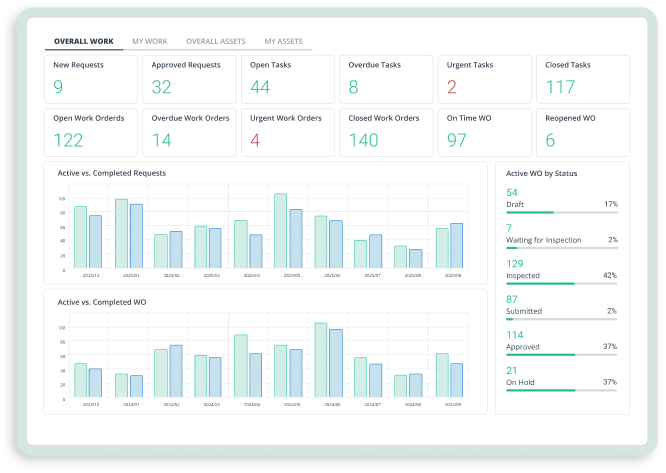Click the Open Work Orders count 122
The image size is (666, 473).
tap(68, 141)
